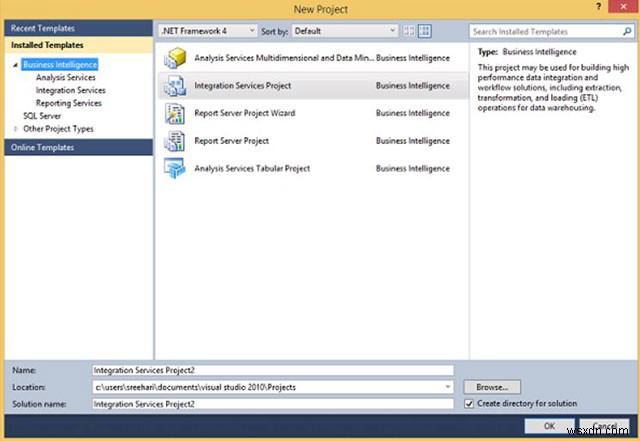Select Analysis Services in the tree
This screenshot has width=640, height=441.
65,78
